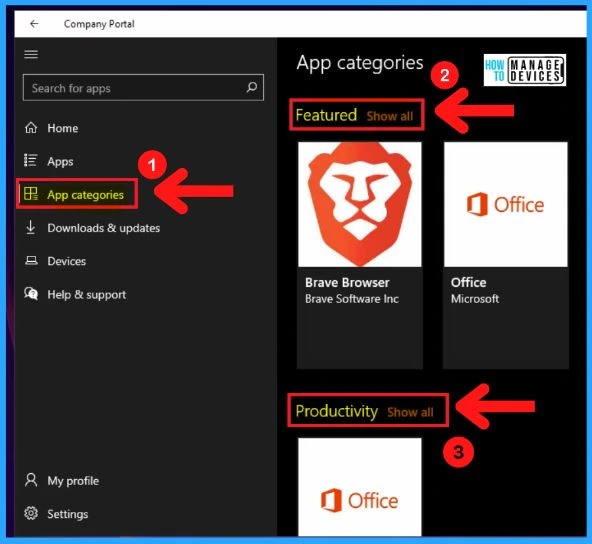This screenshot has height=544, width=592.
Task: Click the Microsoft publisher text
Action: pyautogui.click(x=475, y=299)
